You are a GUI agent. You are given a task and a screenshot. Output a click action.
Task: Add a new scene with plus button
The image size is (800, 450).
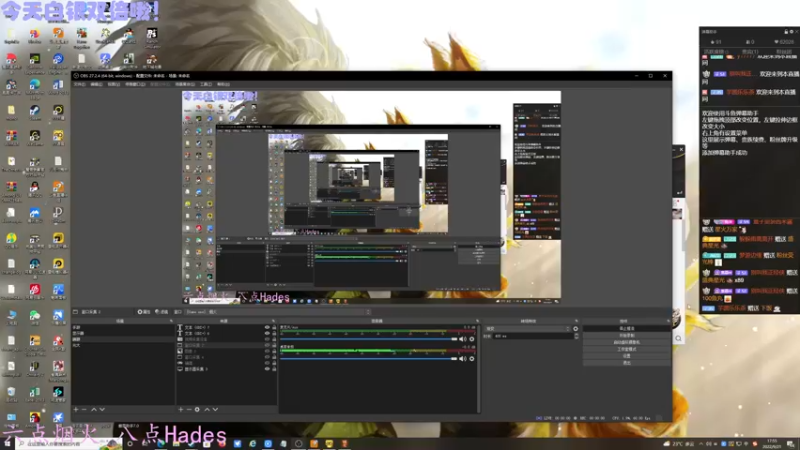point(76,409)
